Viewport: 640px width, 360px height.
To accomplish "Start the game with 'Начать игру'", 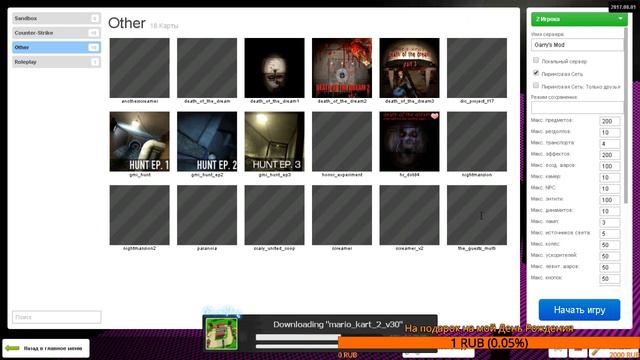I will click(x=579, y=310).
